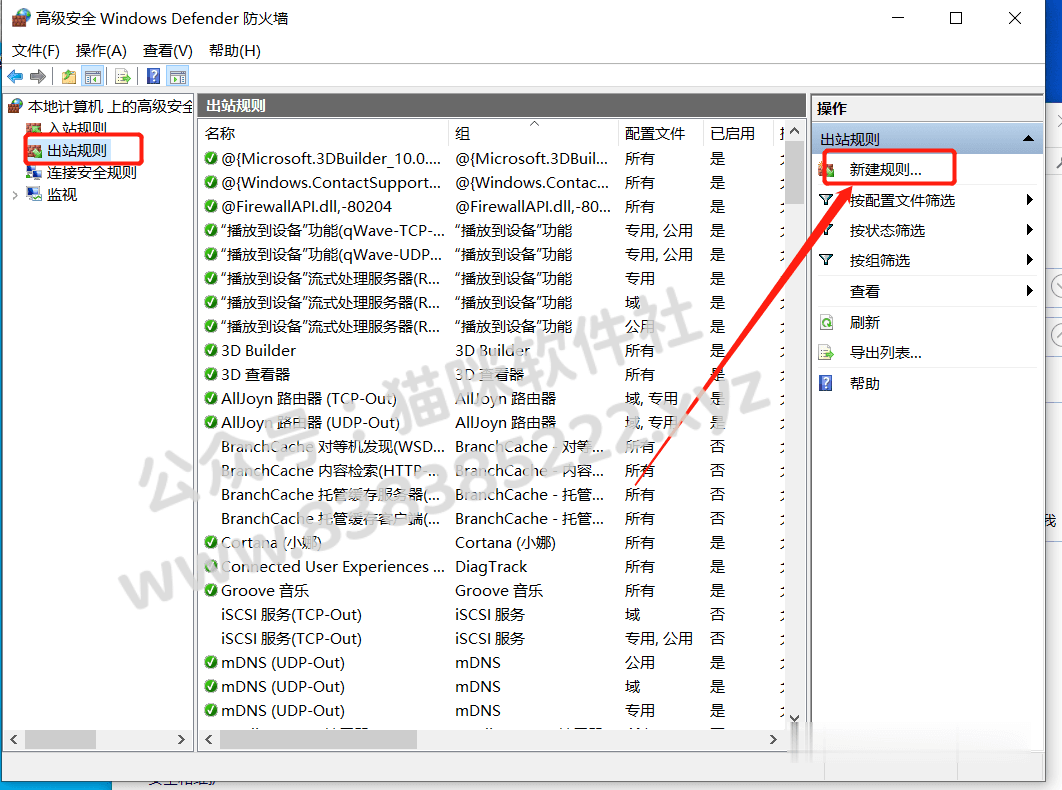The height and width of the screenshot is (790, 1062).
Task: Click the enabled checkmark icon of Groove 音乐
Action: pos(211,590)
